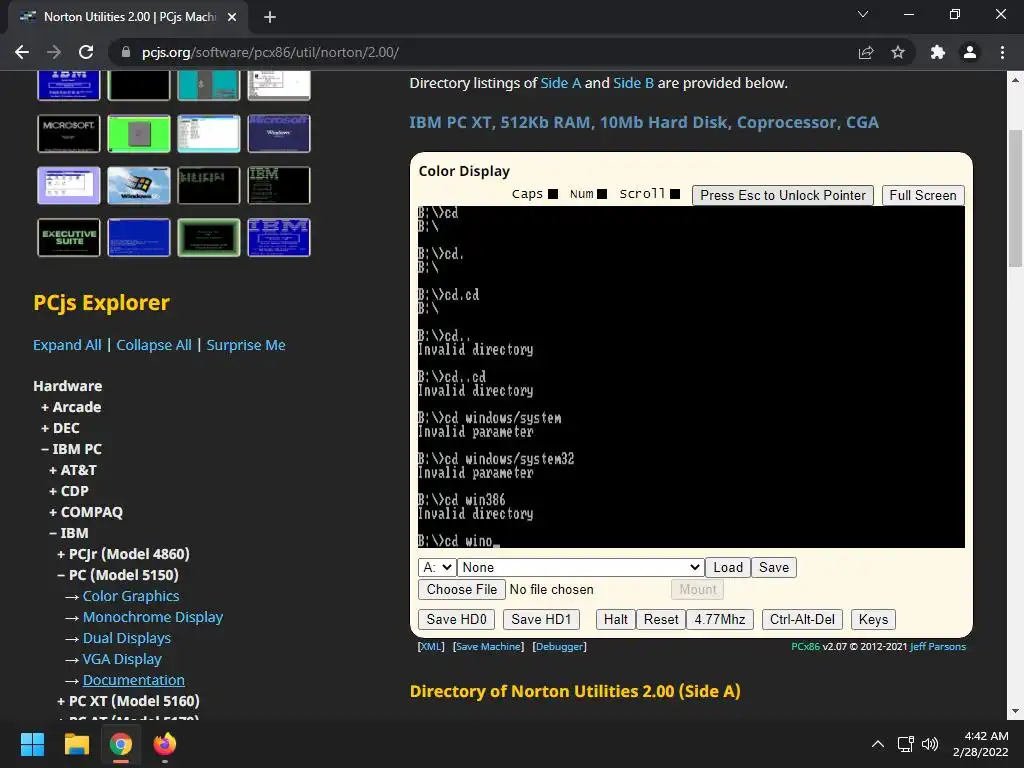Expand the AT&T tree node

[x=72, y=470]
